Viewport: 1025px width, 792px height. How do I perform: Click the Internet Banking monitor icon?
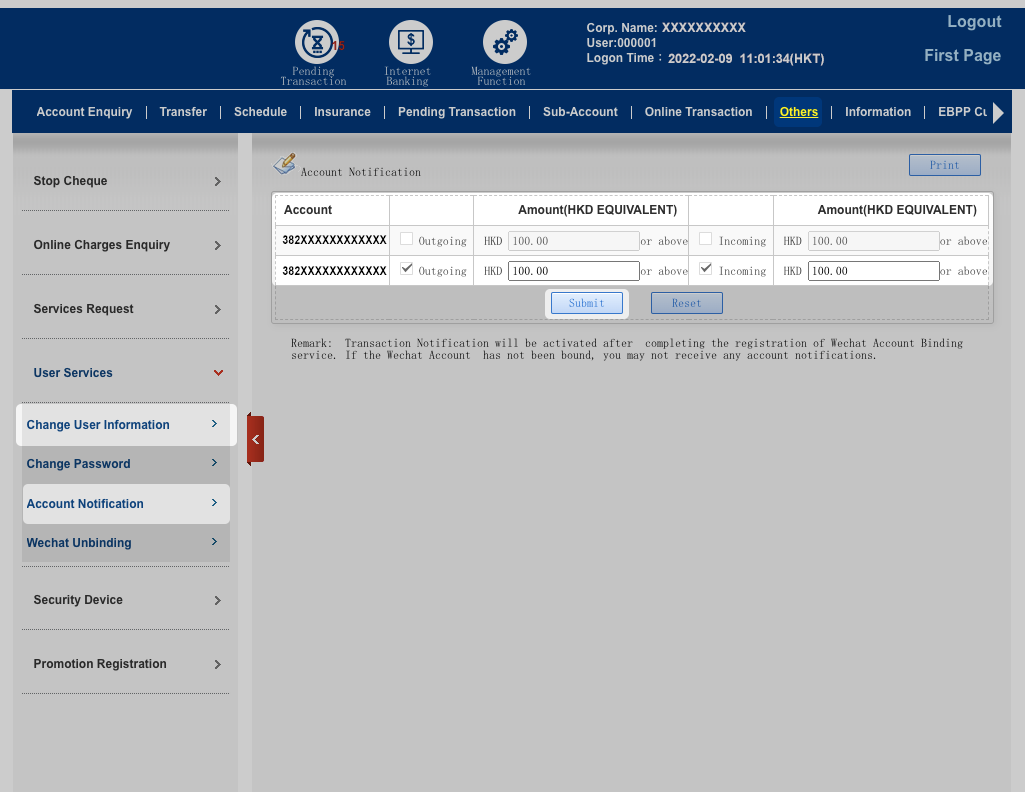[x=410, y=43]
